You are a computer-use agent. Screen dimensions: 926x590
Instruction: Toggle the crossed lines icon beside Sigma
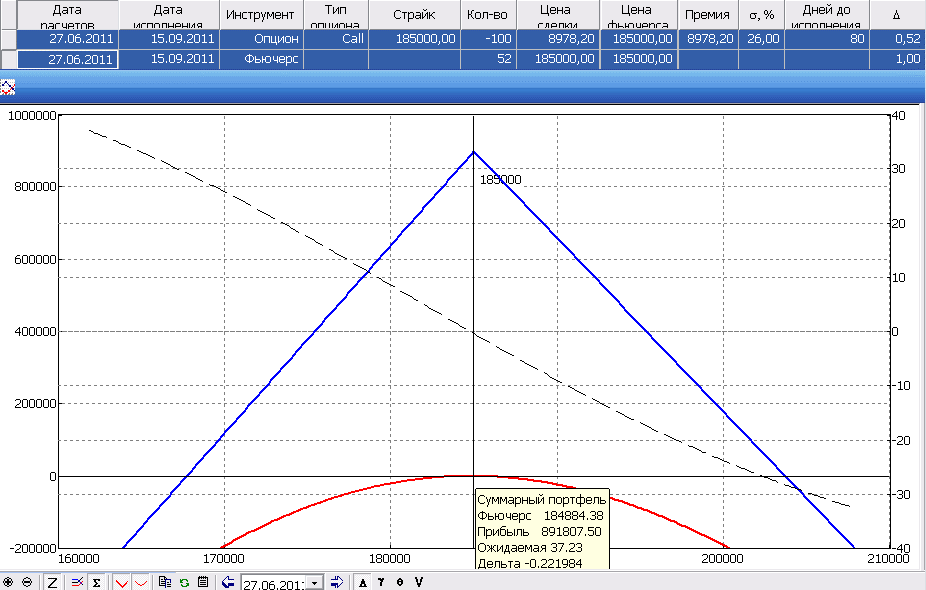pyautogui.click(x=77, y=582)
